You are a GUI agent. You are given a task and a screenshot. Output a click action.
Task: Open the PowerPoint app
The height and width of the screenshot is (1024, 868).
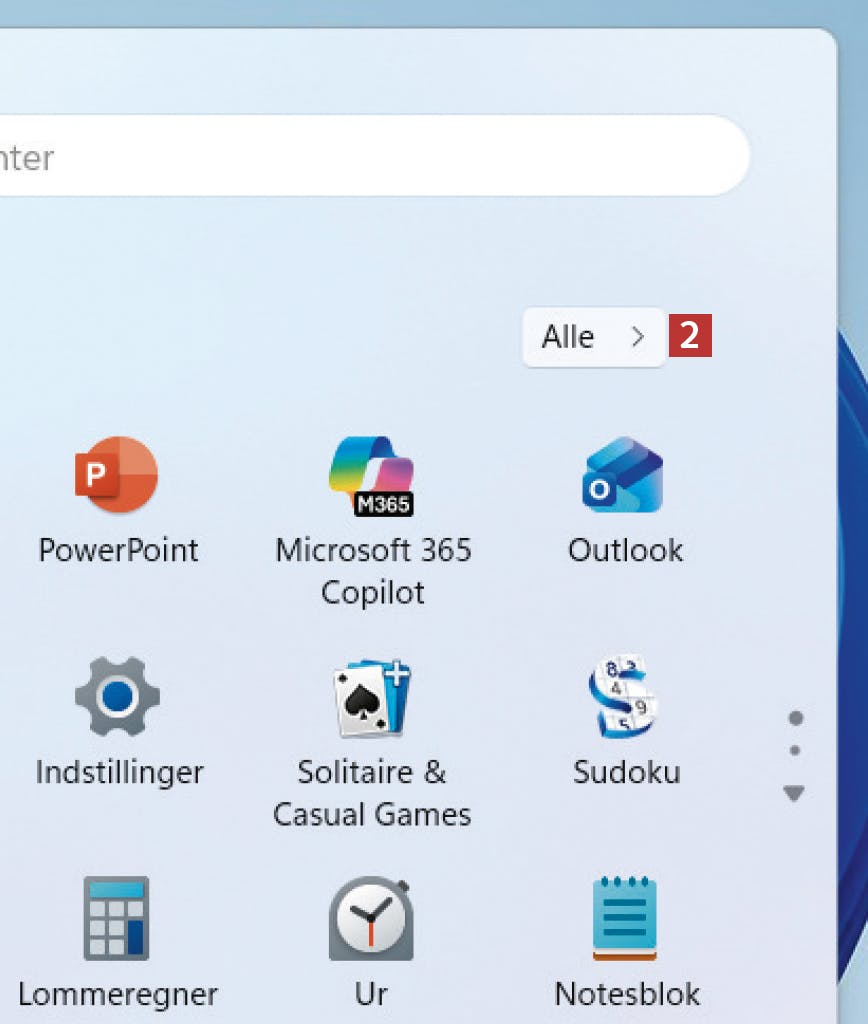116,475
